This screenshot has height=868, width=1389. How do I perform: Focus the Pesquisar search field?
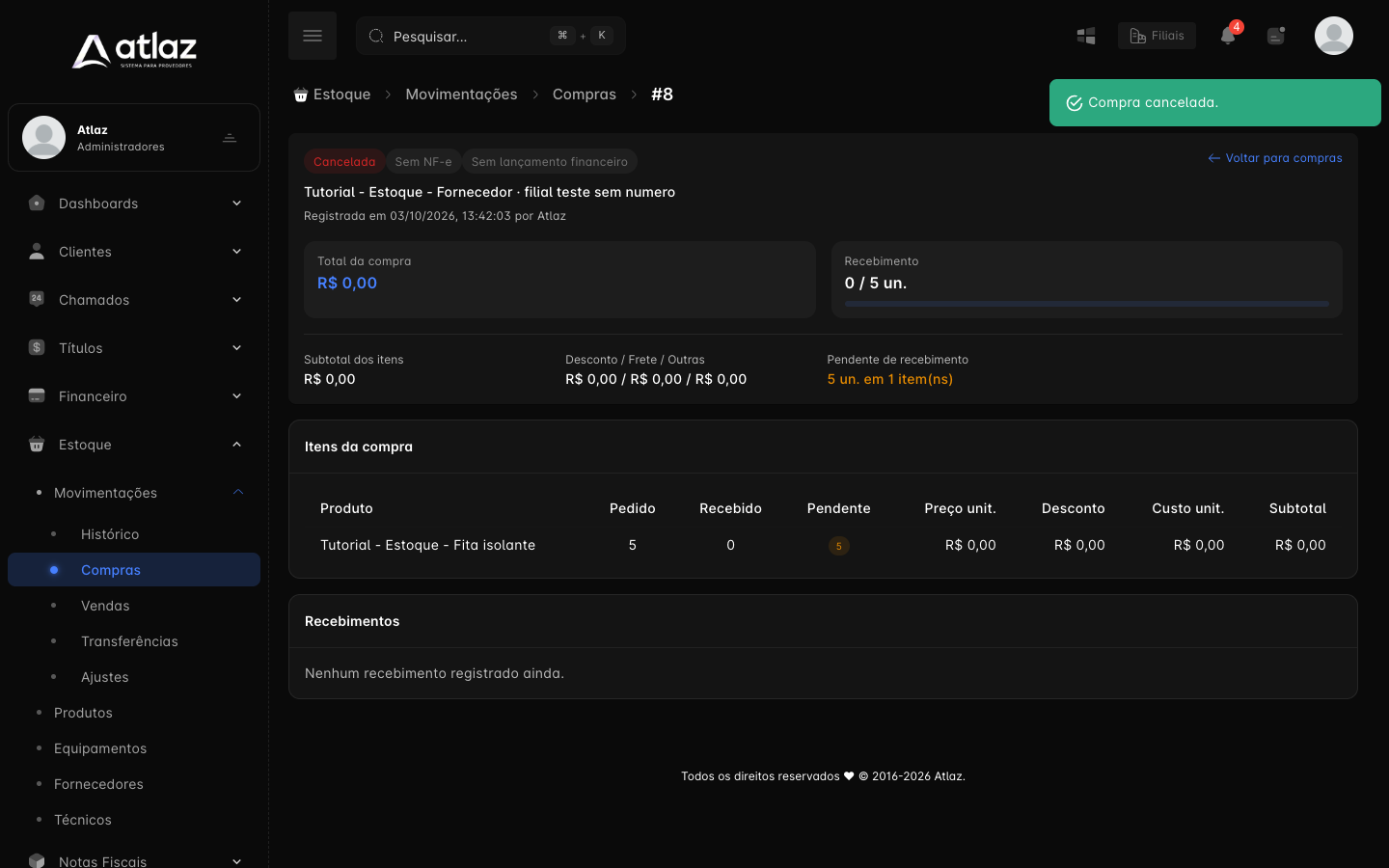pyautogui.click(x=491, y=36)
